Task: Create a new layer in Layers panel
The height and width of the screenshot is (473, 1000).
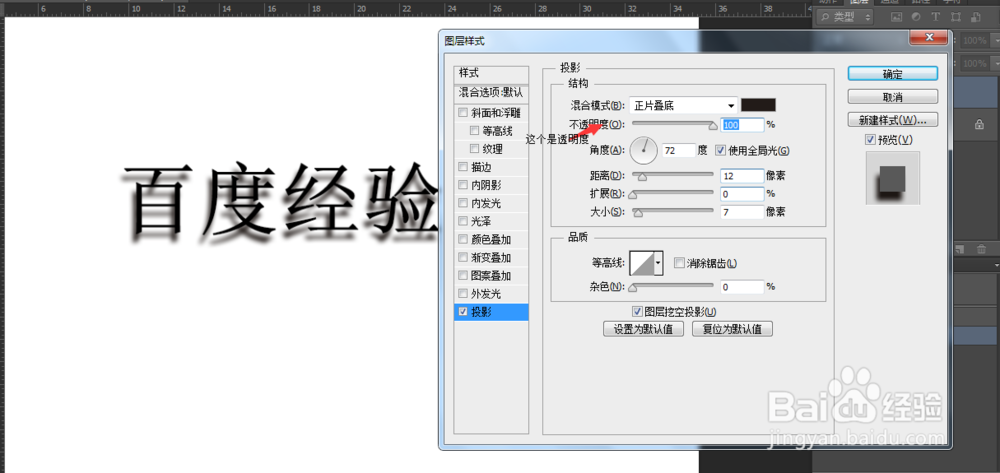Action: click(x=962, y=249)
